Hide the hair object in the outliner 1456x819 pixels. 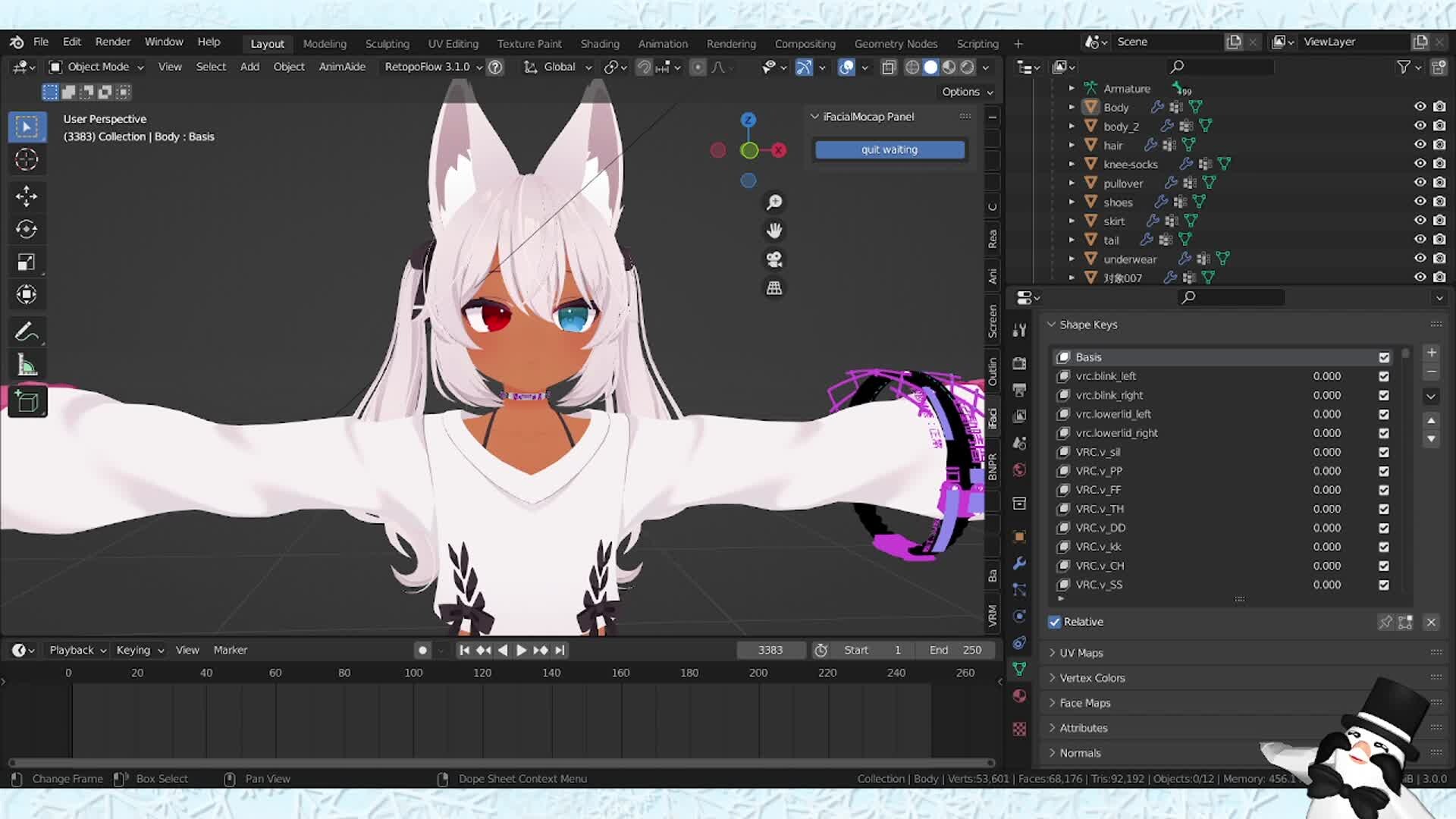tap(1420, 145)
